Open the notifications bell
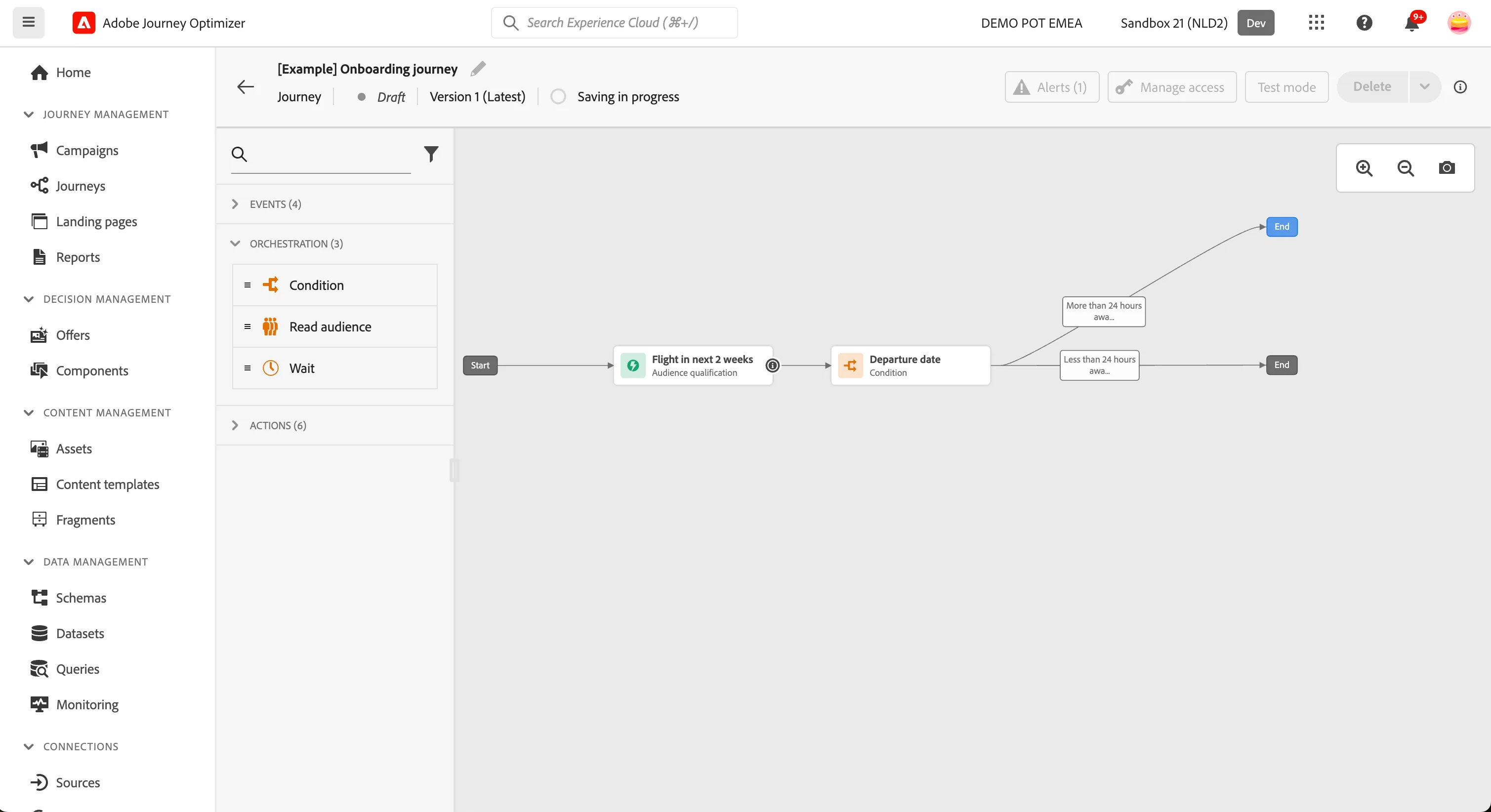1491x812 pixels. pyautogui.click(x=1411, y=23)
